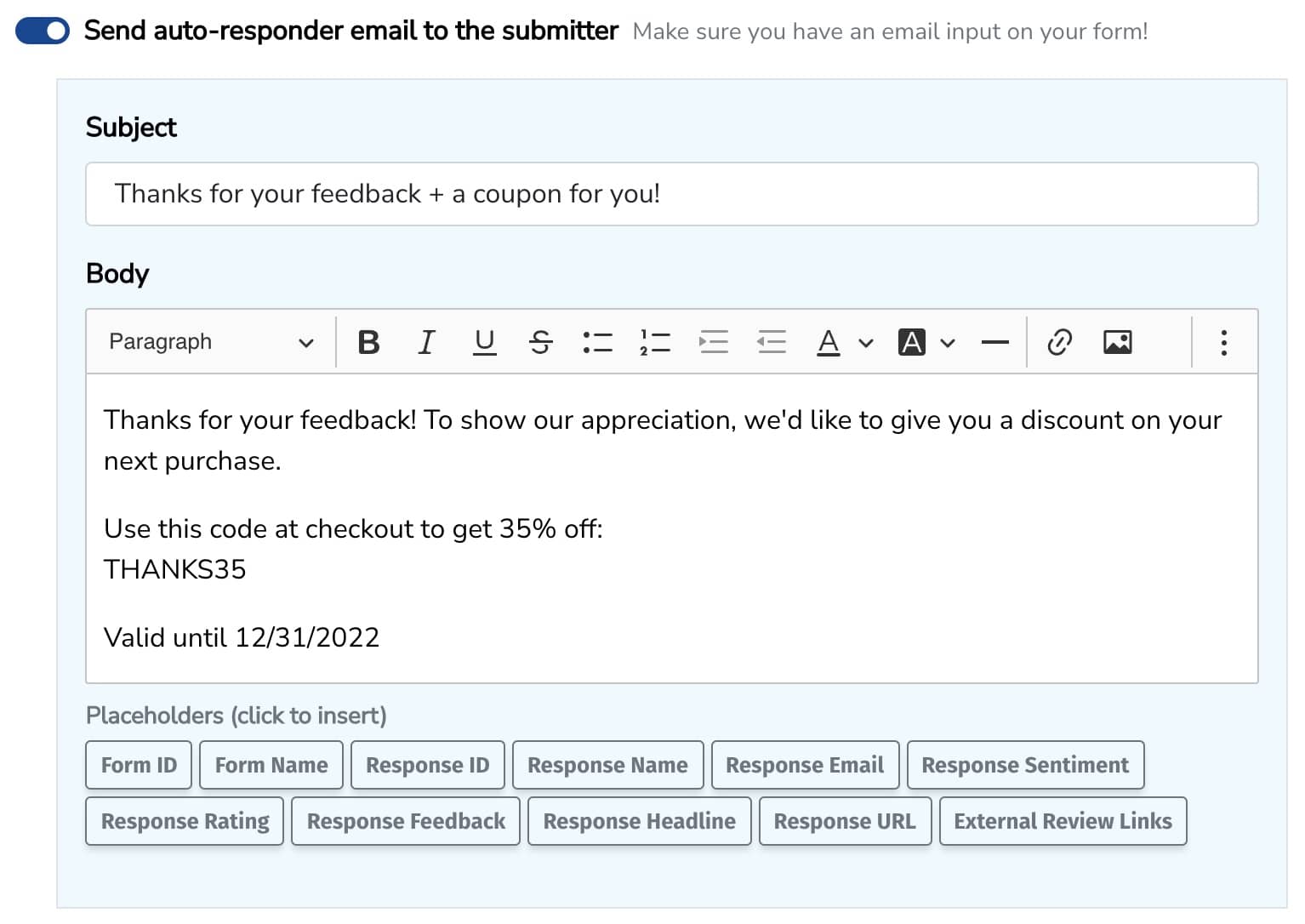Expand the background color dropdown arrow

click(x=948, y=343)
